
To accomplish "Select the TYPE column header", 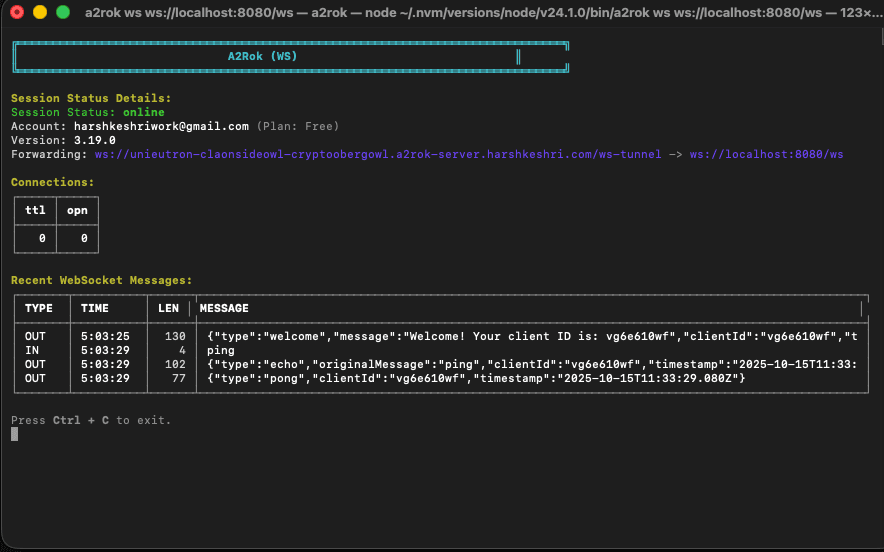I will [x=39, y=308].
